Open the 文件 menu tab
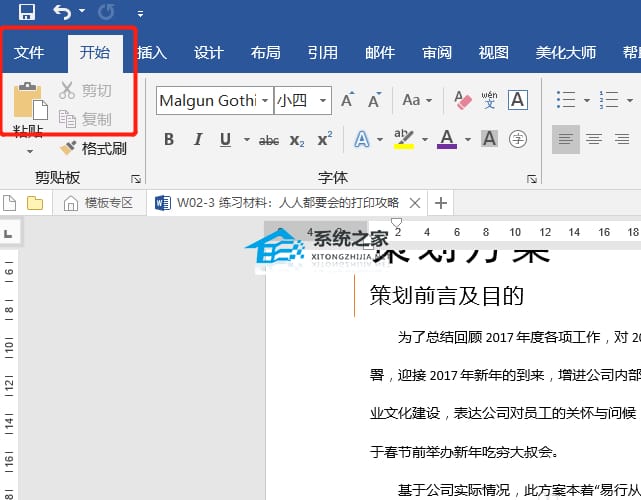641x500 pixels. point(29,53)
